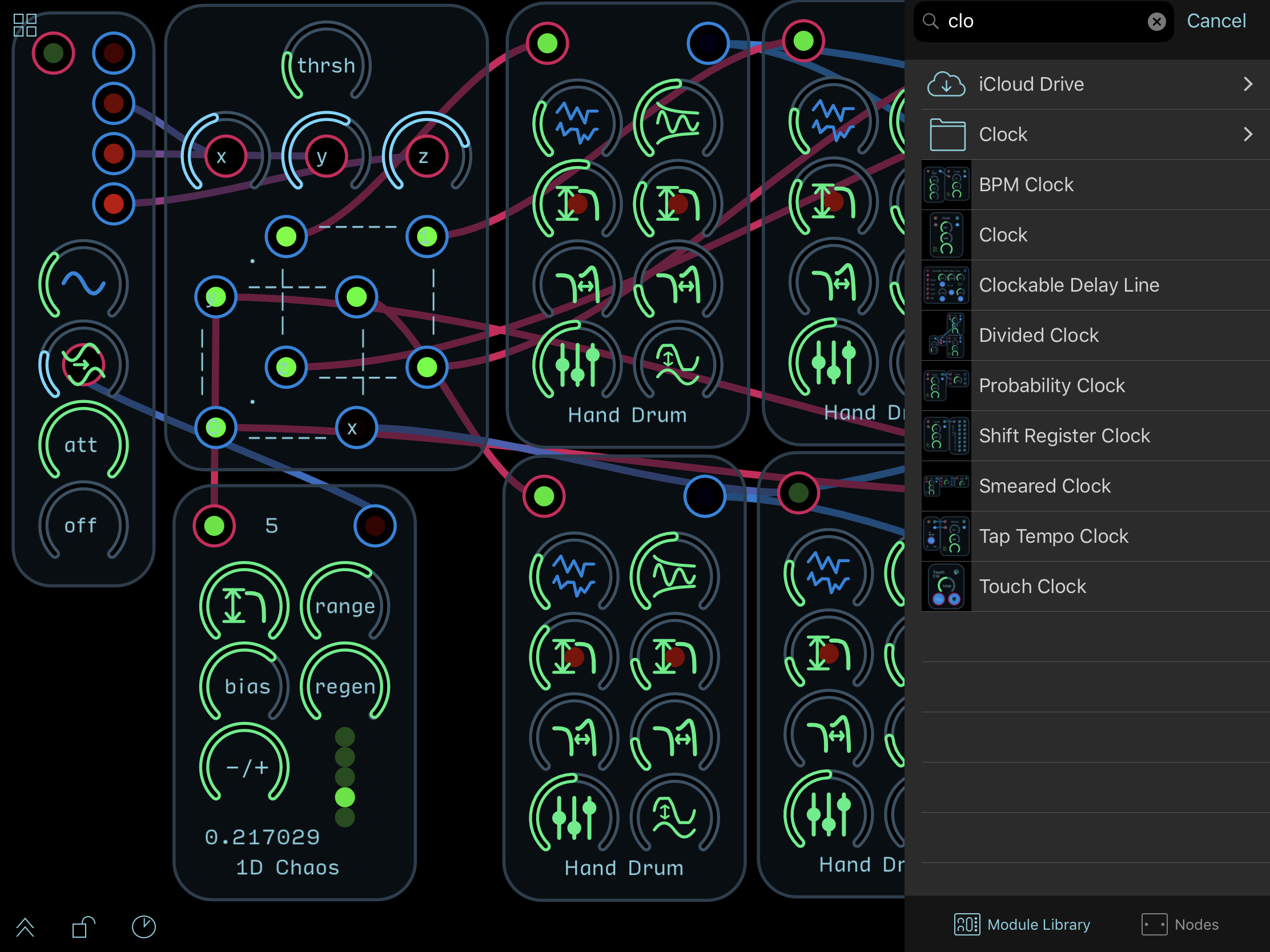Adjust the range knob in 1D Chaos
The image size is (1270, 952).
(x=344, y=606)
